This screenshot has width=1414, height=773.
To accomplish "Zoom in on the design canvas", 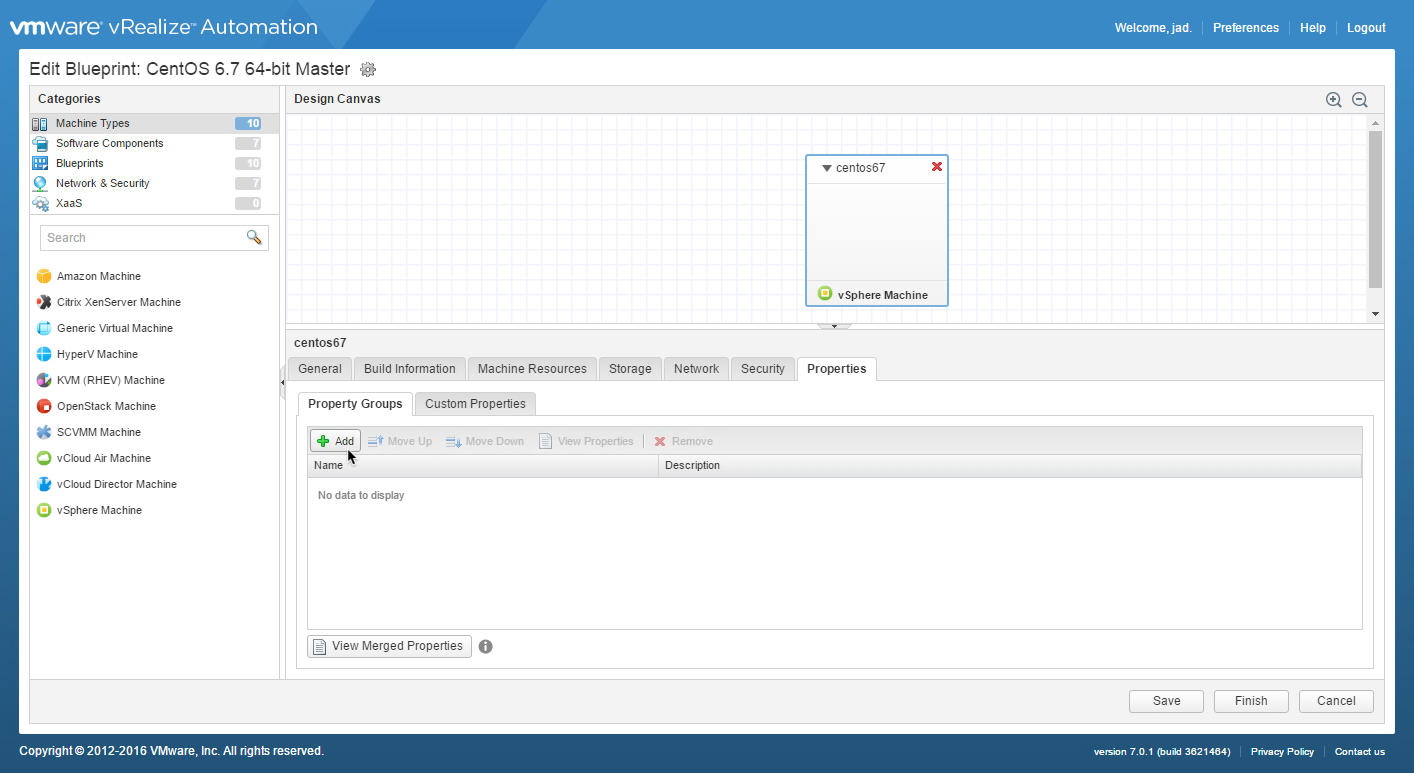I will 1333,99.
